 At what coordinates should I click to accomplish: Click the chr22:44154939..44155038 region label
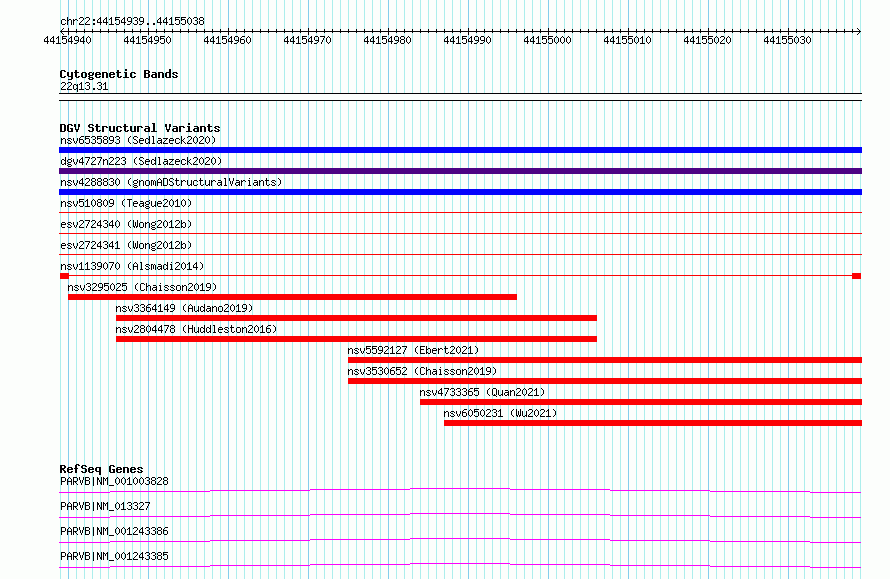(132, 22)
